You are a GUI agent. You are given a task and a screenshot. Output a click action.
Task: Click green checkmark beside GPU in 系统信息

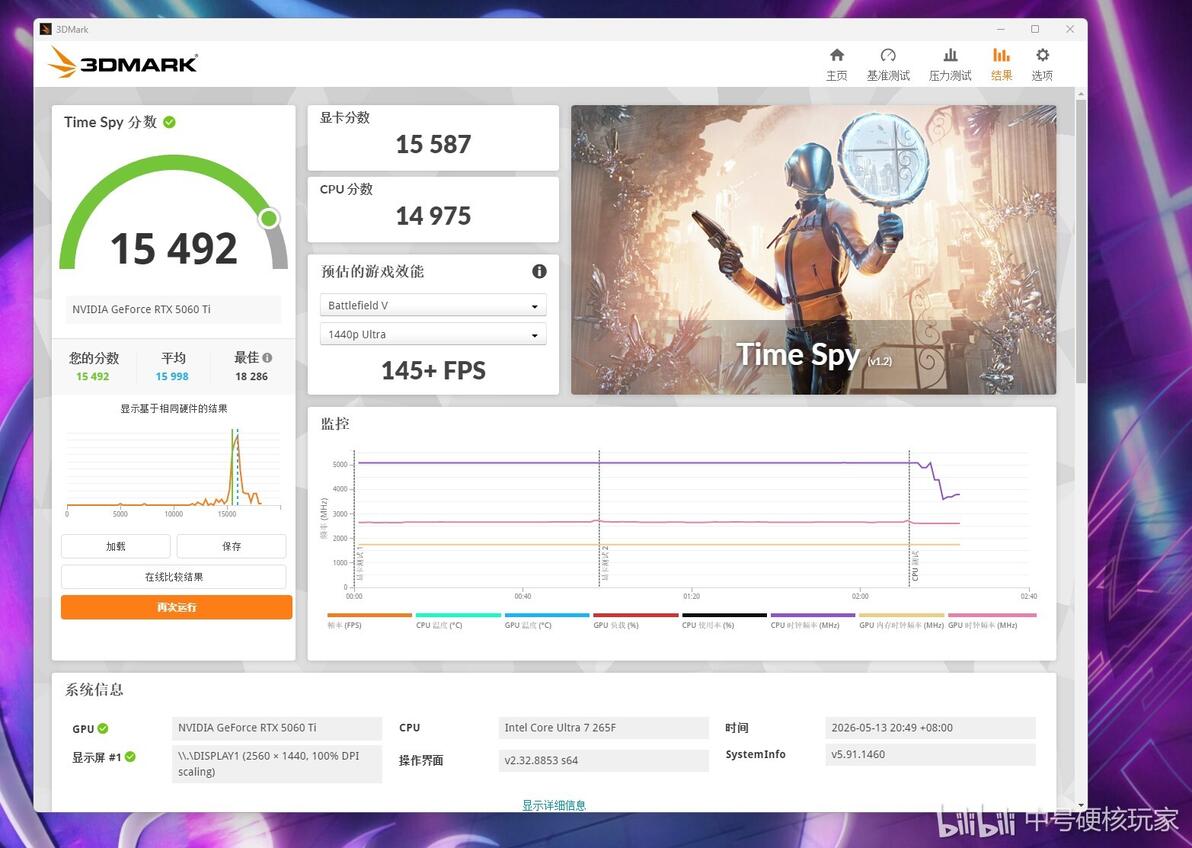(103, 729)
